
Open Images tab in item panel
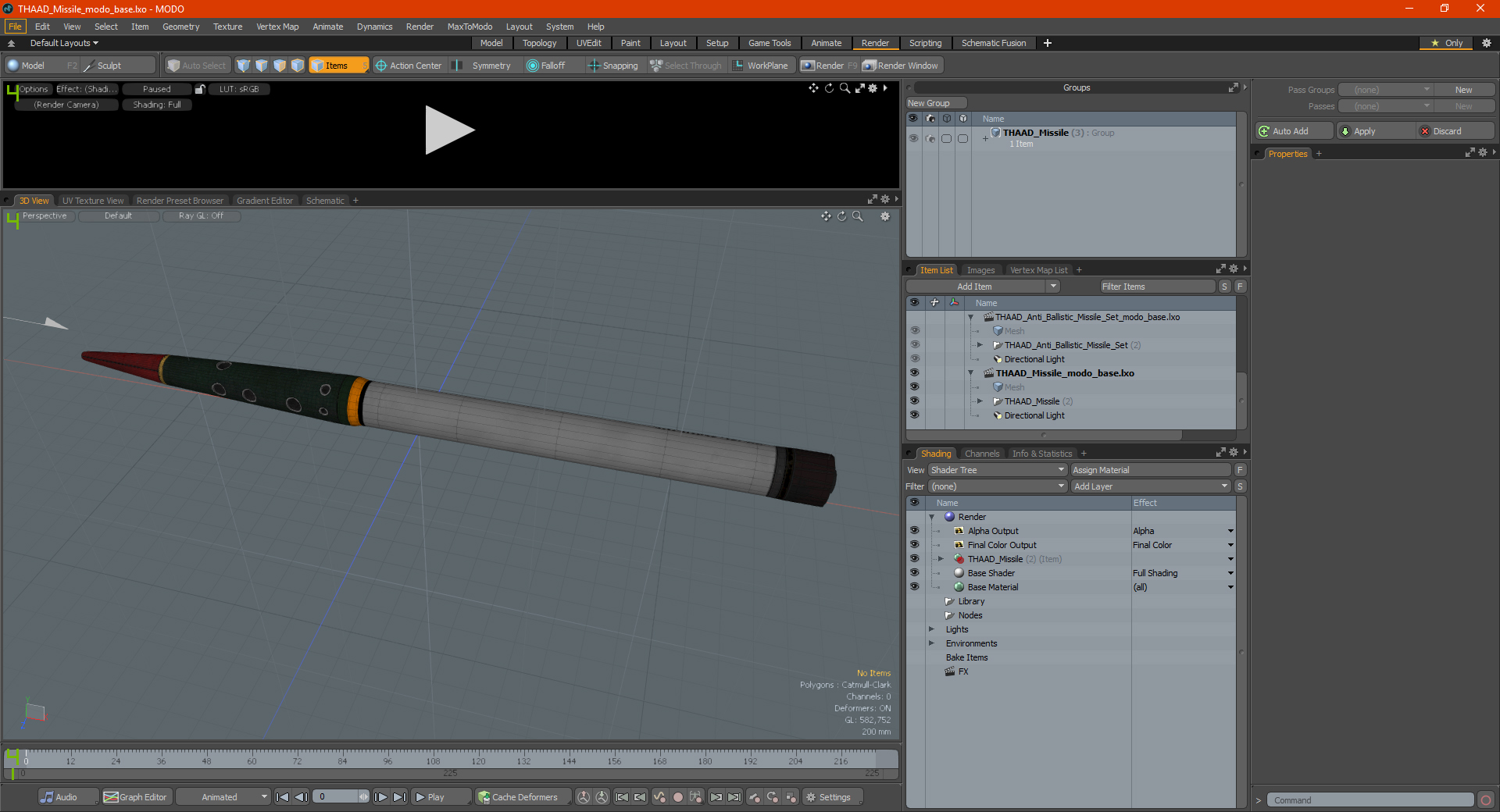click(x=980, y=270)
